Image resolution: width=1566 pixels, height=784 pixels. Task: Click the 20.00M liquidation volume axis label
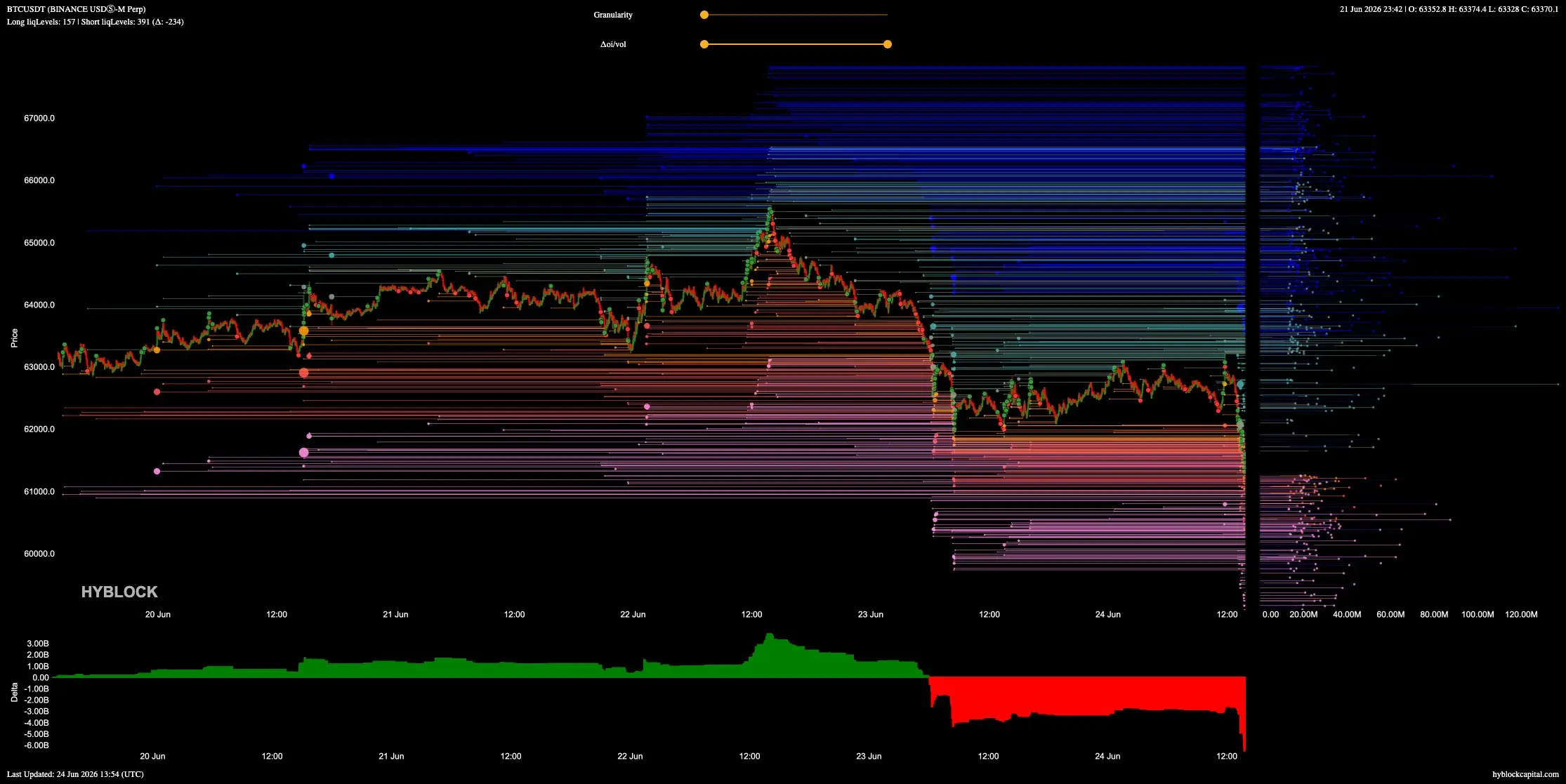pos(1303,614)
